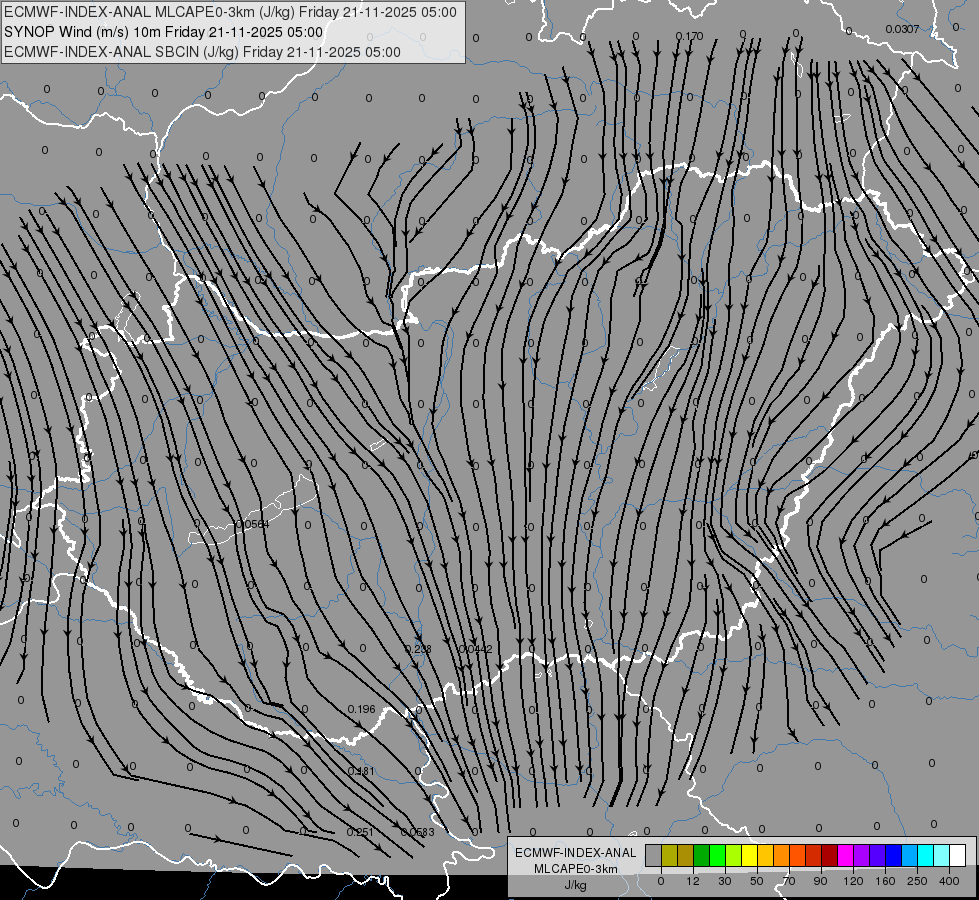The height and width of the screenshot is (900, 979).
Task: Pick the yellow swatch above the 50 label
Action: [749, 855]
